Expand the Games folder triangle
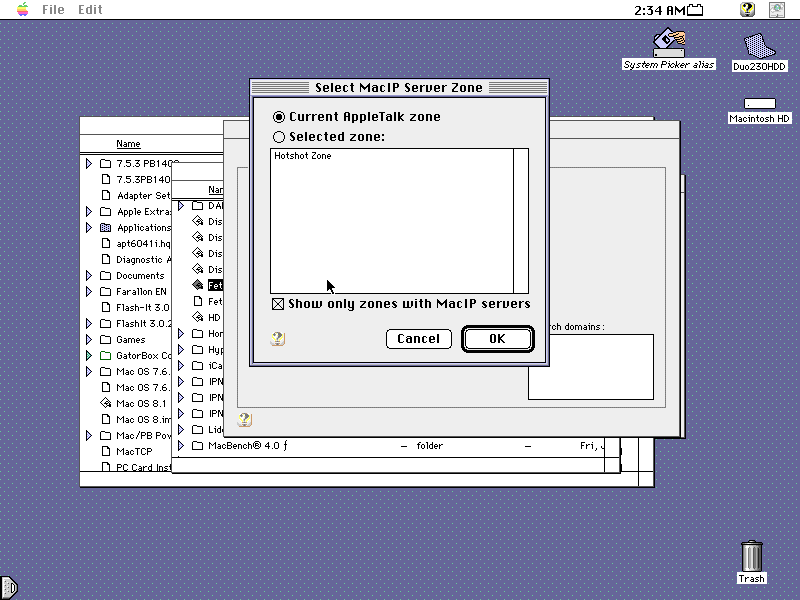The image size is (800, 600). pos(89,339)
